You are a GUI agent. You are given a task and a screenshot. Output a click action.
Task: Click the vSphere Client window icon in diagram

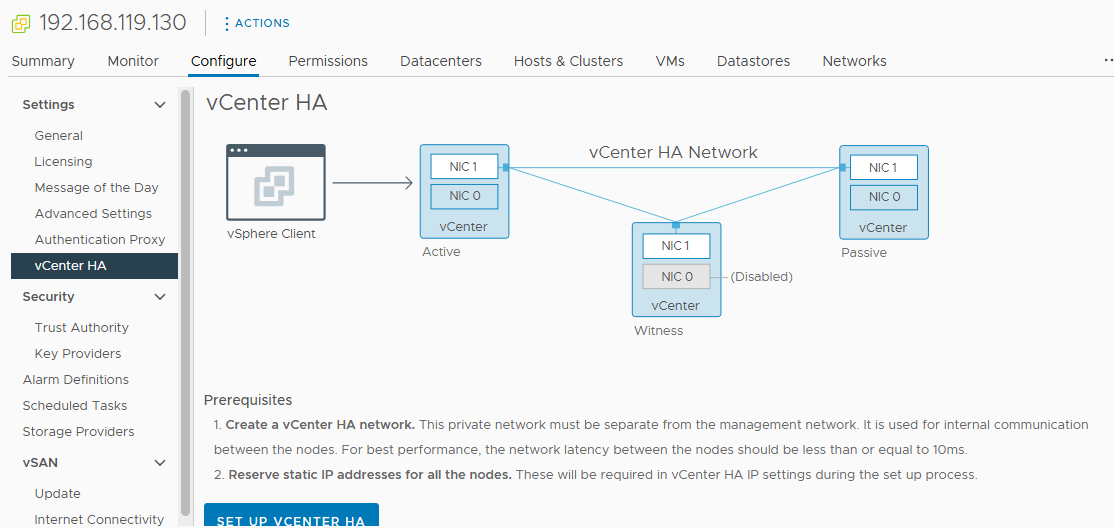coord(276,183)
